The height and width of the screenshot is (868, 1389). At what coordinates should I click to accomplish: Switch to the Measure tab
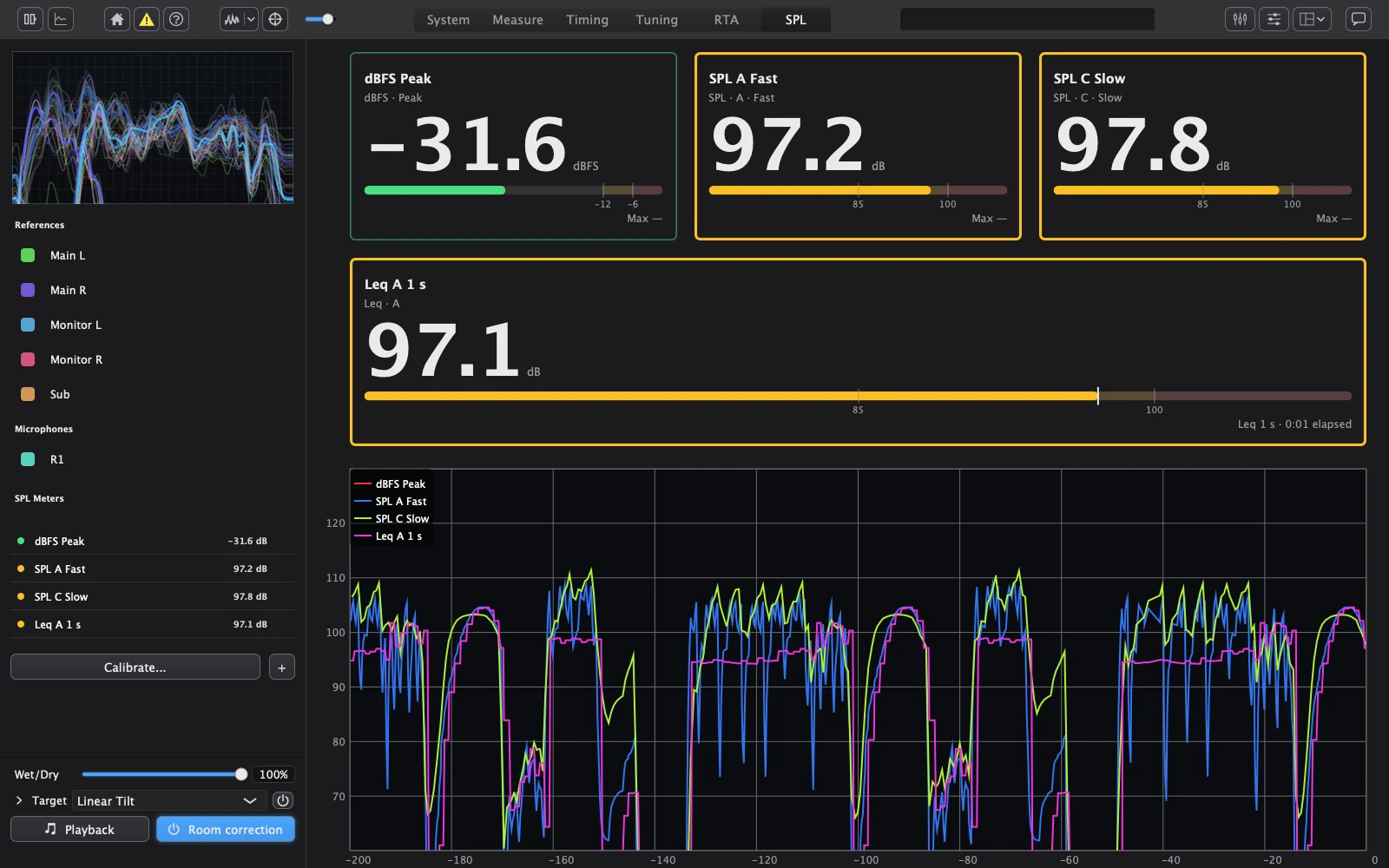coord(517,19)
